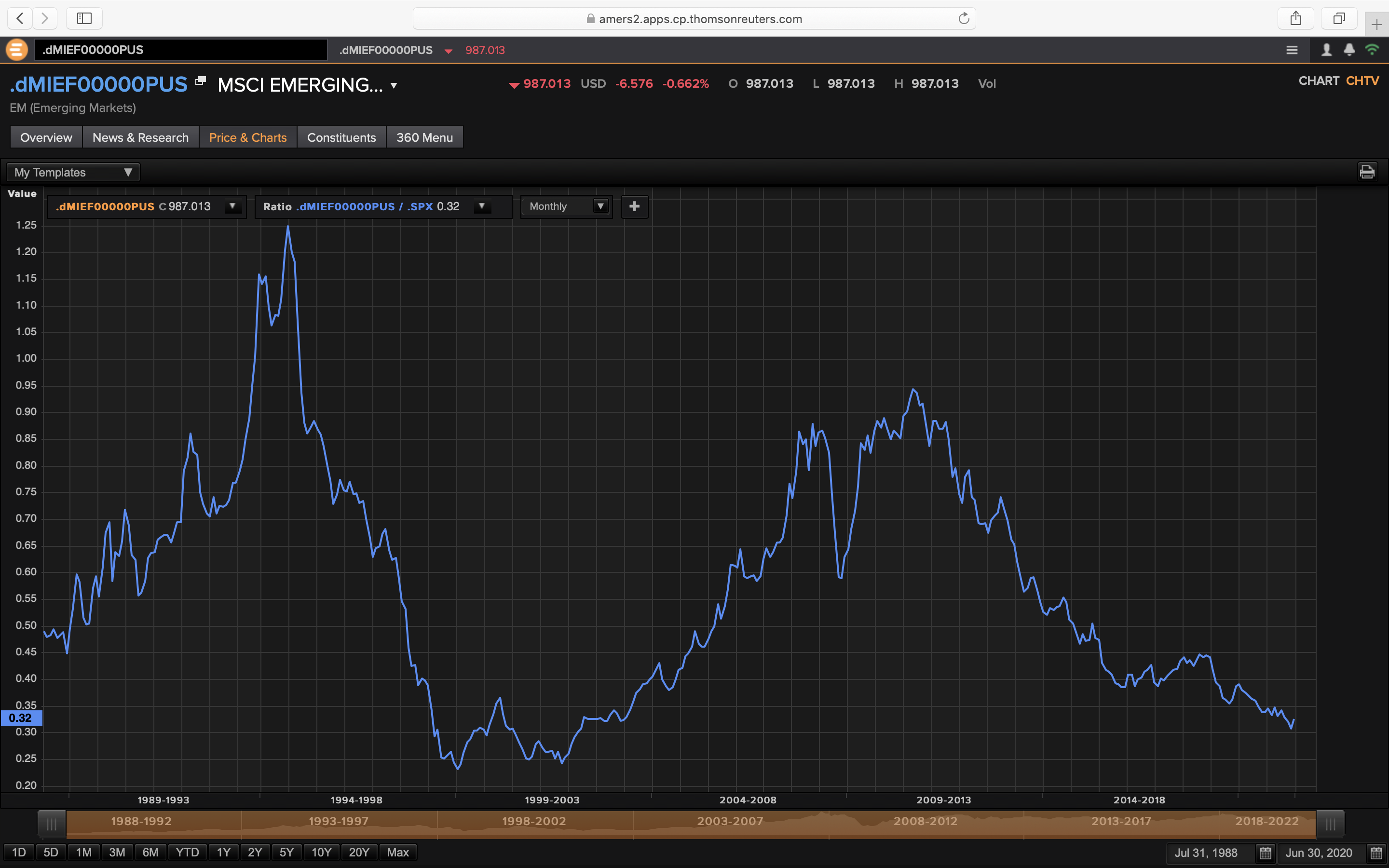Toggle the browser sidebar
This screenshot has width=1389, height=868.
(84, 18)
